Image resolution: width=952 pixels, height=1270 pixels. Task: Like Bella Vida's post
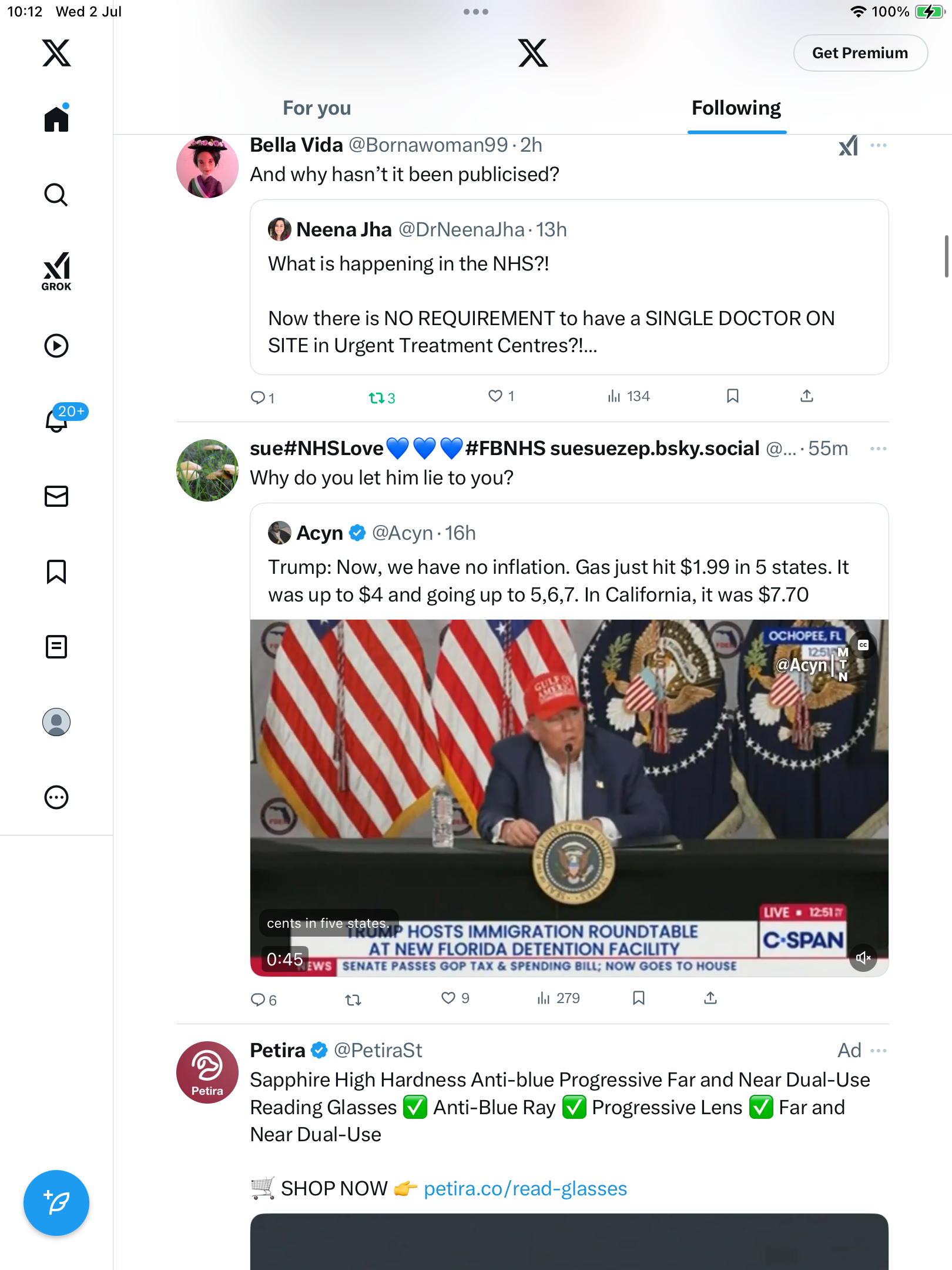click(x=501, y=396)
